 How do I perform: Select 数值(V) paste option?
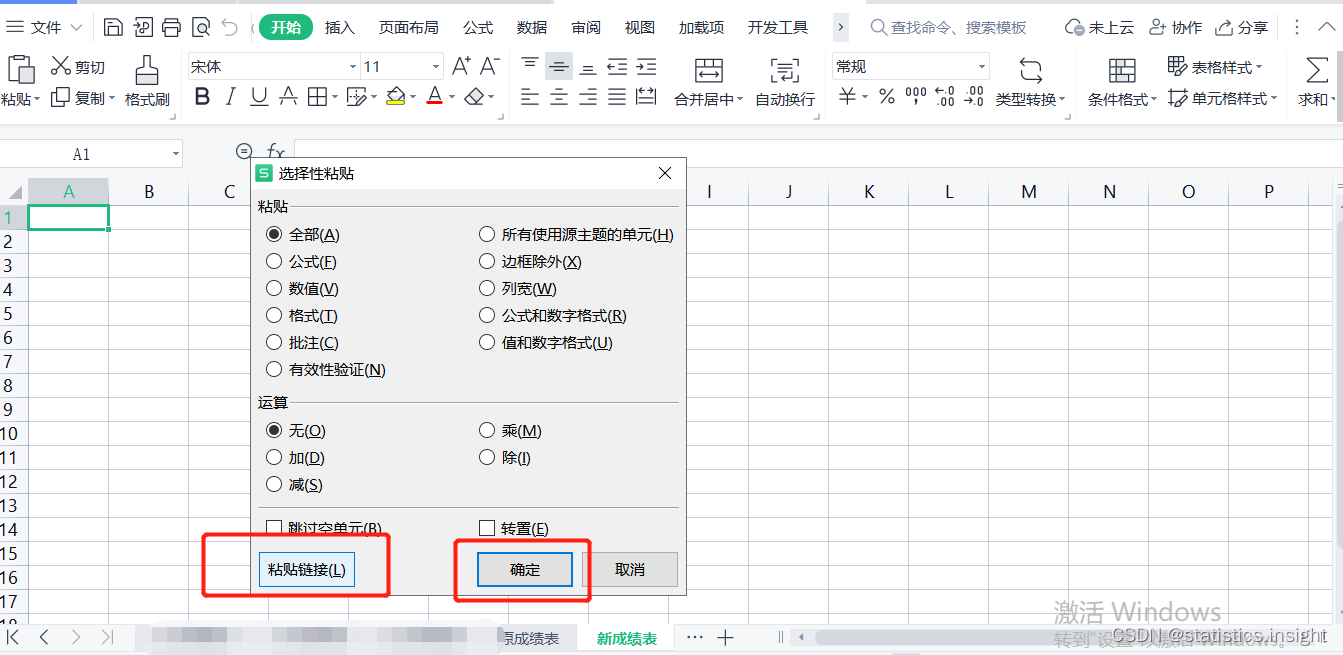[302, 289]
